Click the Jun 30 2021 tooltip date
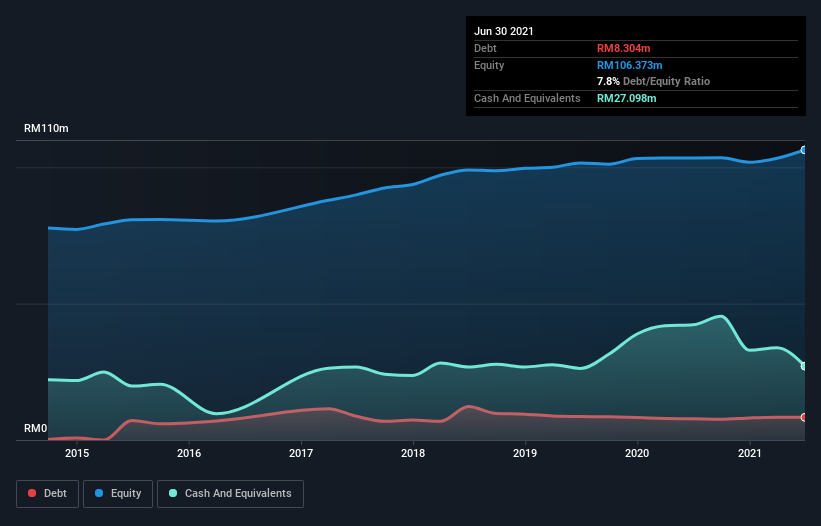 [504, 31]
